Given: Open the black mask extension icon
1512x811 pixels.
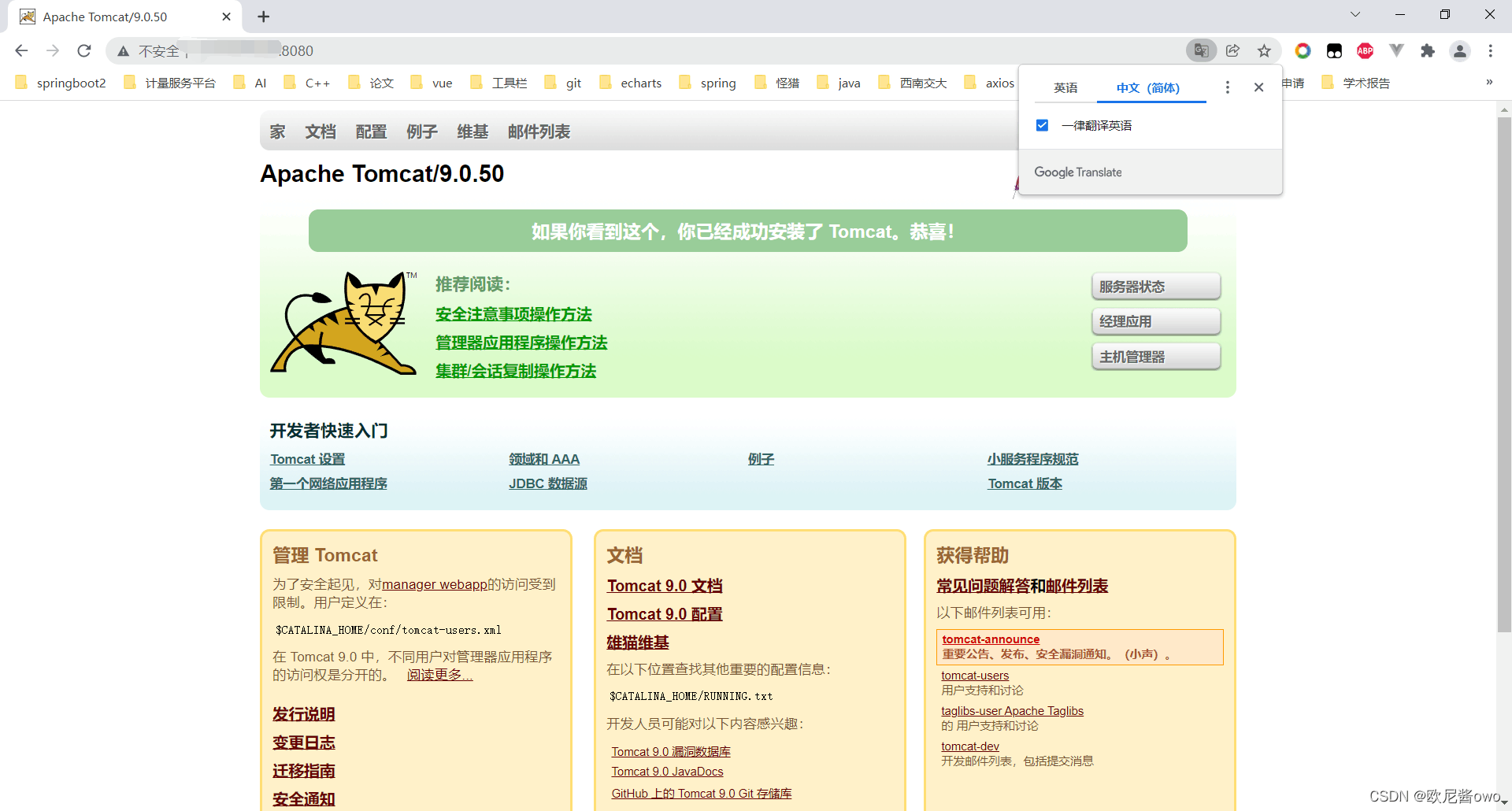Looking at the screenshot, I should 1334,51.
